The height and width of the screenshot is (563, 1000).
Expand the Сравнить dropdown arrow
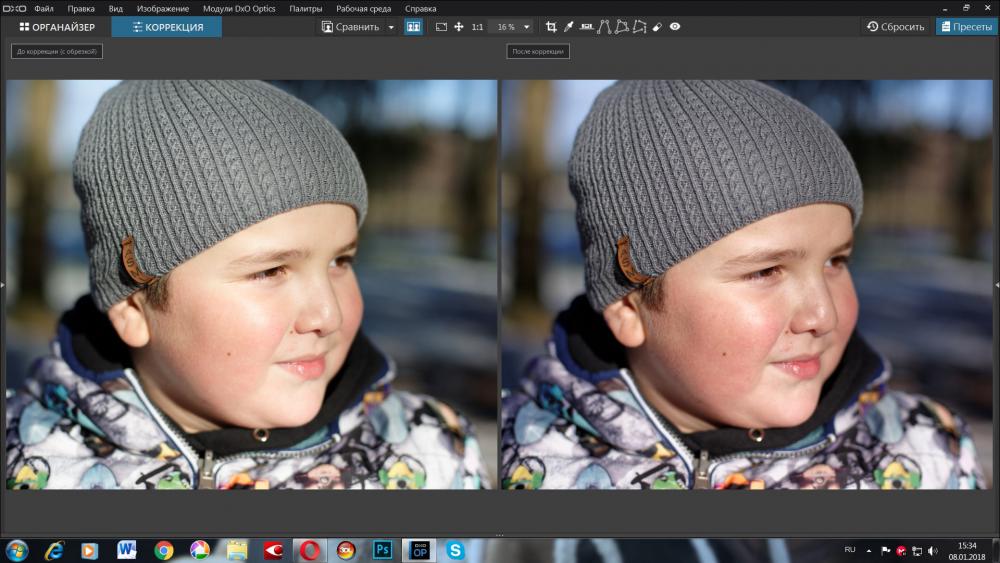[x=391, y=27]
